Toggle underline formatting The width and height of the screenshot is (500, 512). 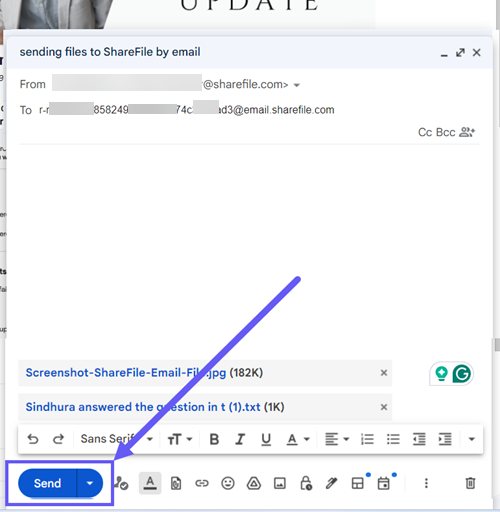(266, 439)
